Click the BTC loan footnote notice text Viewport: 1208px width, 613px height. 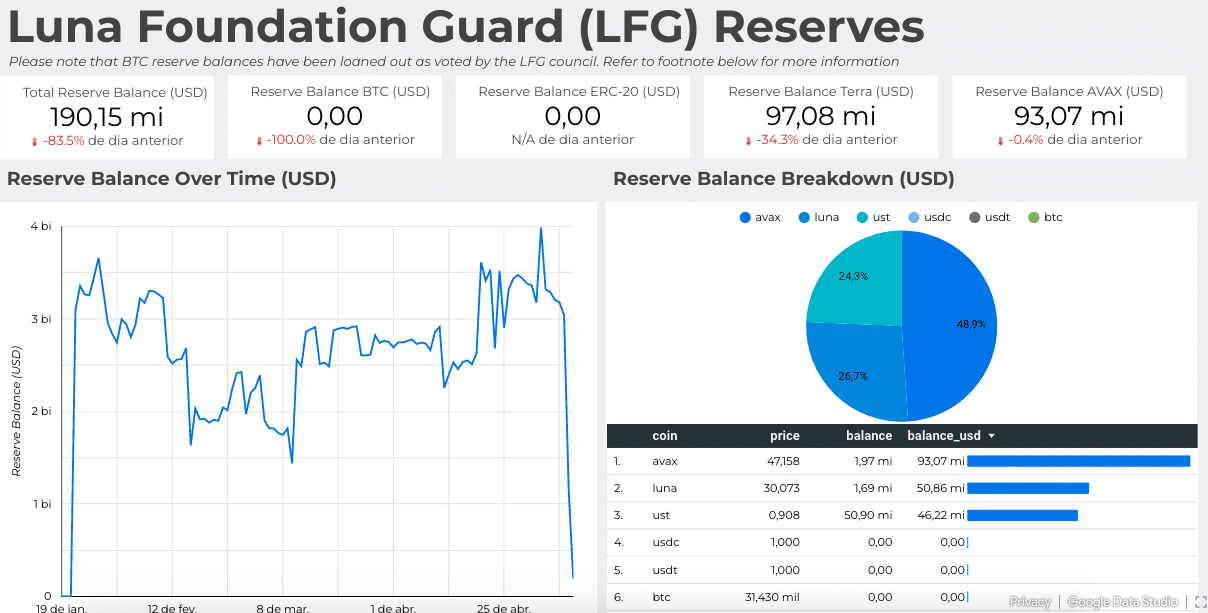tap(454, 62)
